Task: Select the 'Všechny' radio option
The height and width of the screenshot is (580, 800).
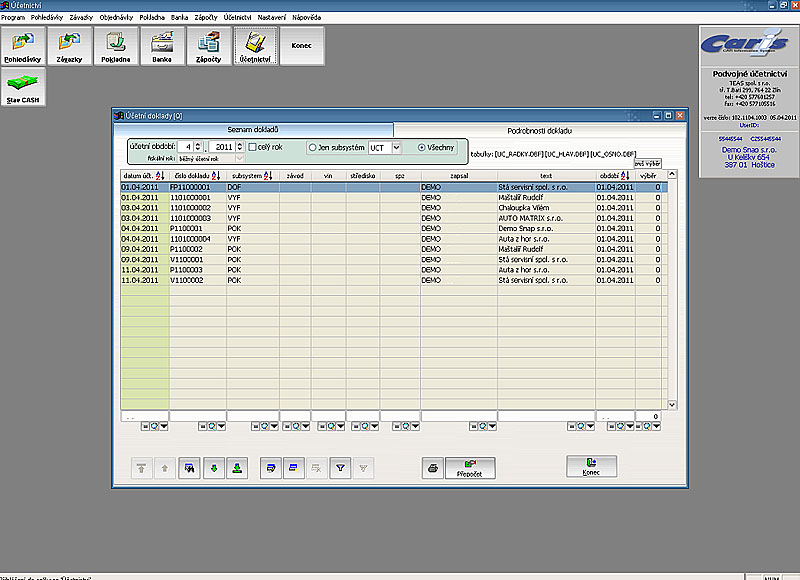Action: click(x=421, y=147)
